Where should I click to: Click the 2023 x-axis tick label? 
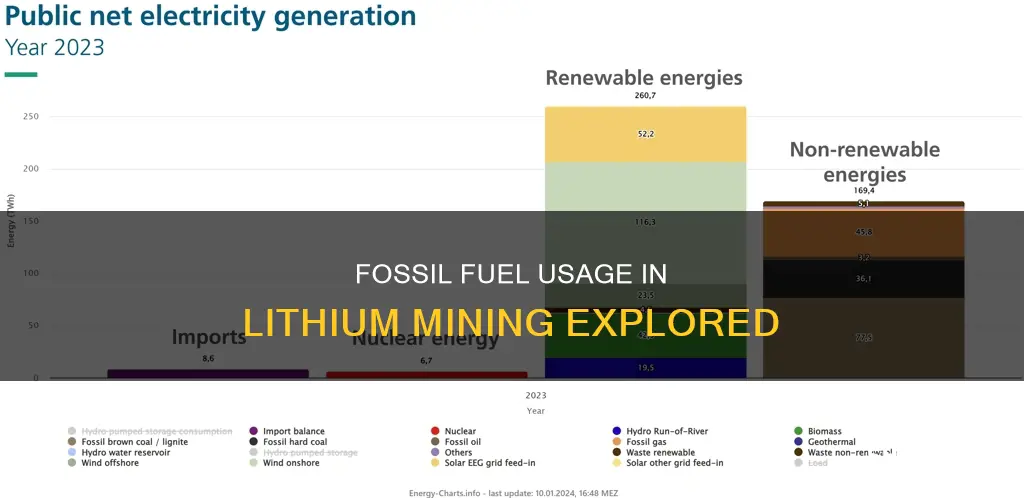click(x=536, y=396)
